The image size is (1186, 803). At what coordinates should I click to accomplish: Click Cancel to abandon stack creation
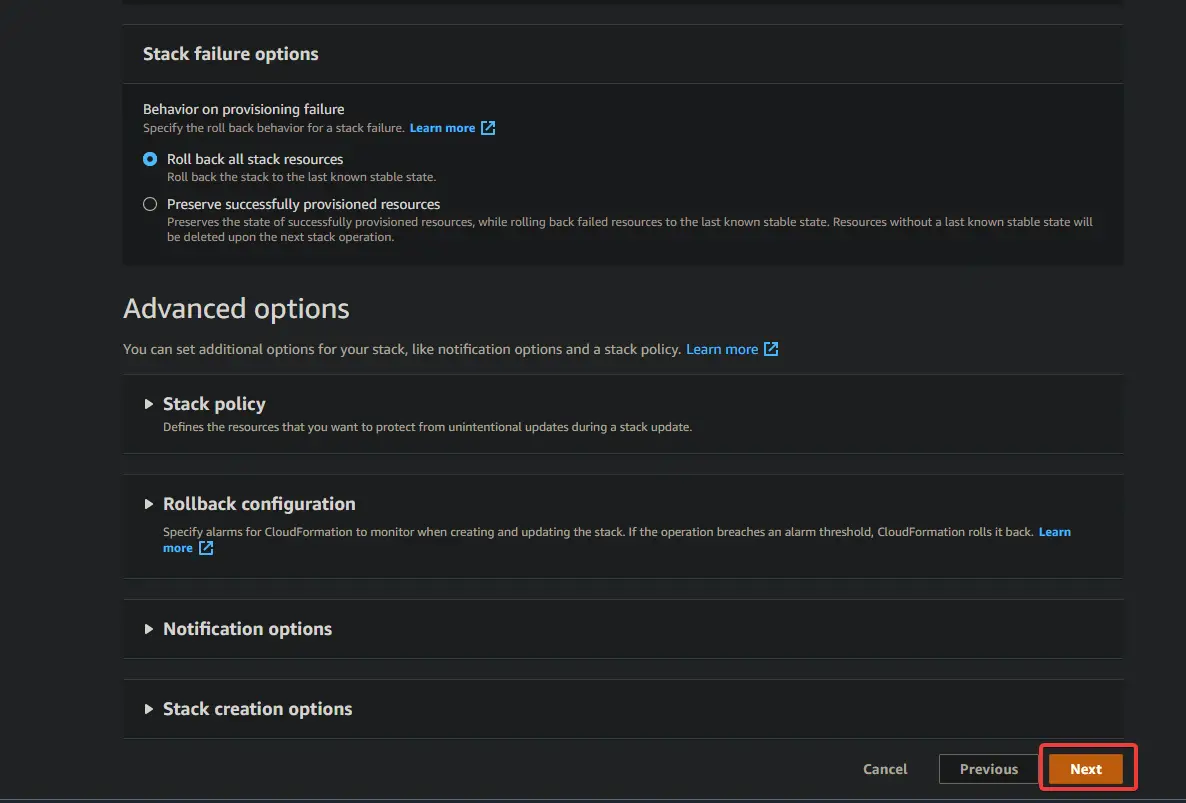(x=884, y=768)
